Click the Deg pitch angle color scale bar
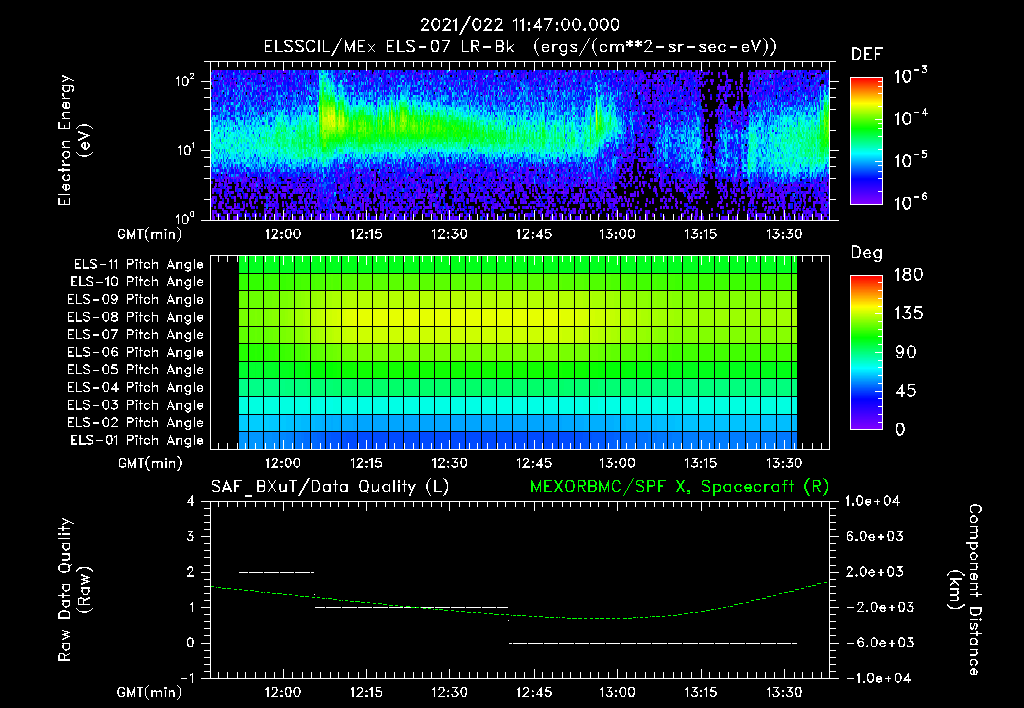Viewport: 1024px width, 708px height. coord(867,353)
